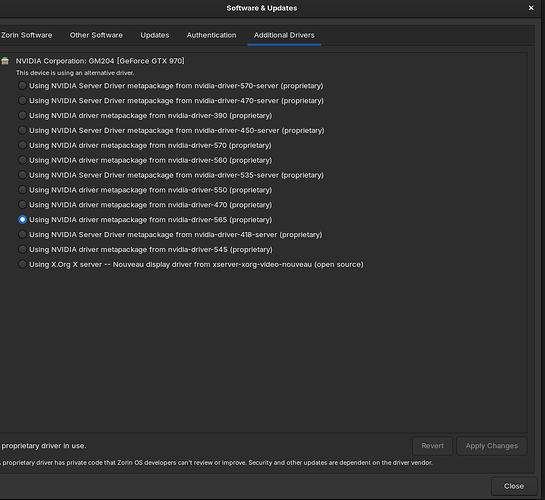
Task: Select nvidia-driver-570-server radio option
Action: pyautogui.click(x=22, y=85)
